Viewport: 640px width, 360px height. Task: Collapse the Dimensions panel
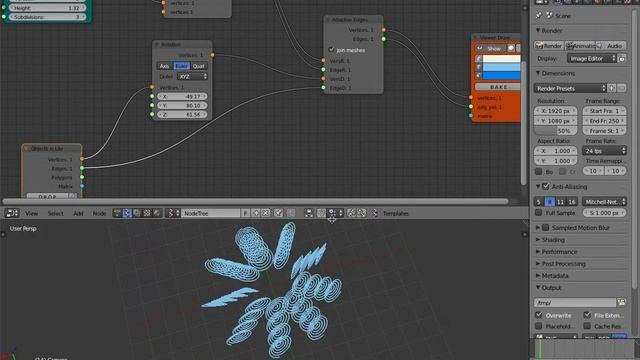click(x=538, y=73)
